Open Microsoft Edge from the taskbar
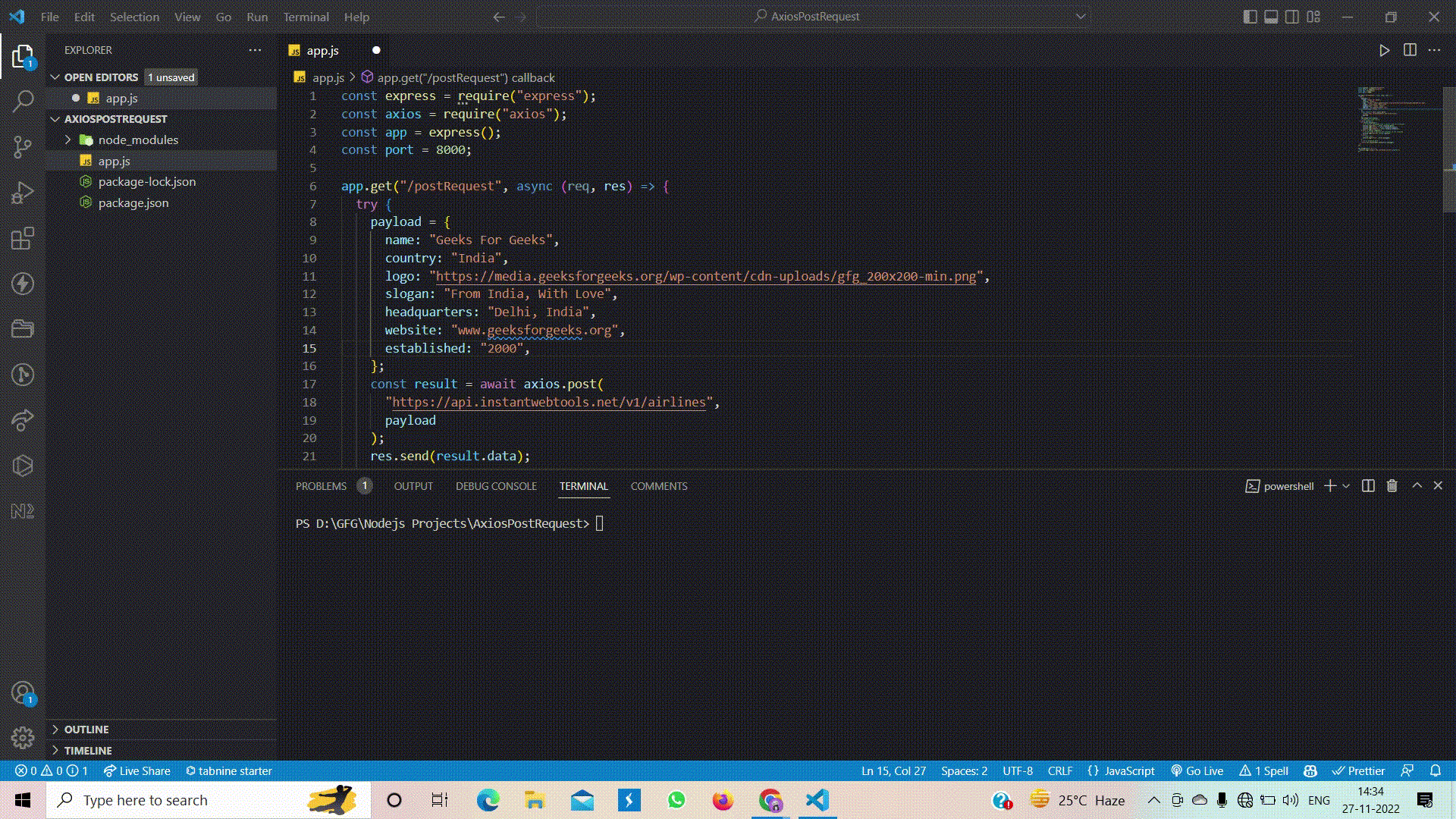The height and width of the screenshot is (819, 1456). [488, 800]
